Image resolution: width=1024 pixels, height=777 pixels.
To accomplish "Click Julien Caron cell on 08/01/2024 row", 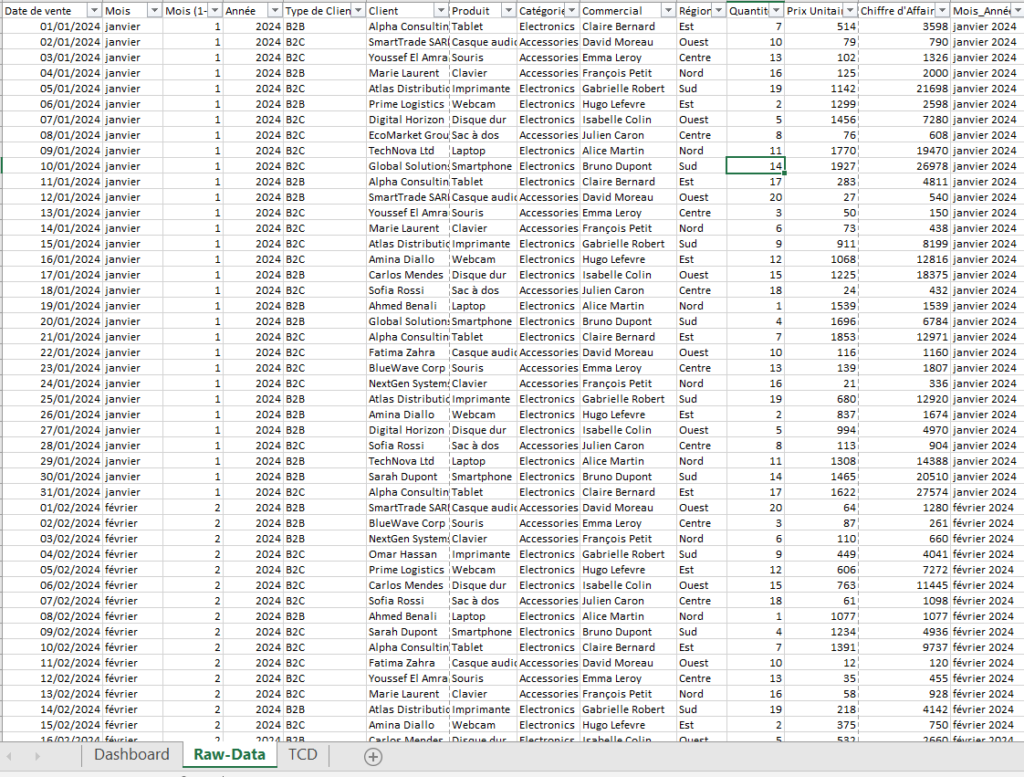I will pyautogui.click(x=628, y=135).
